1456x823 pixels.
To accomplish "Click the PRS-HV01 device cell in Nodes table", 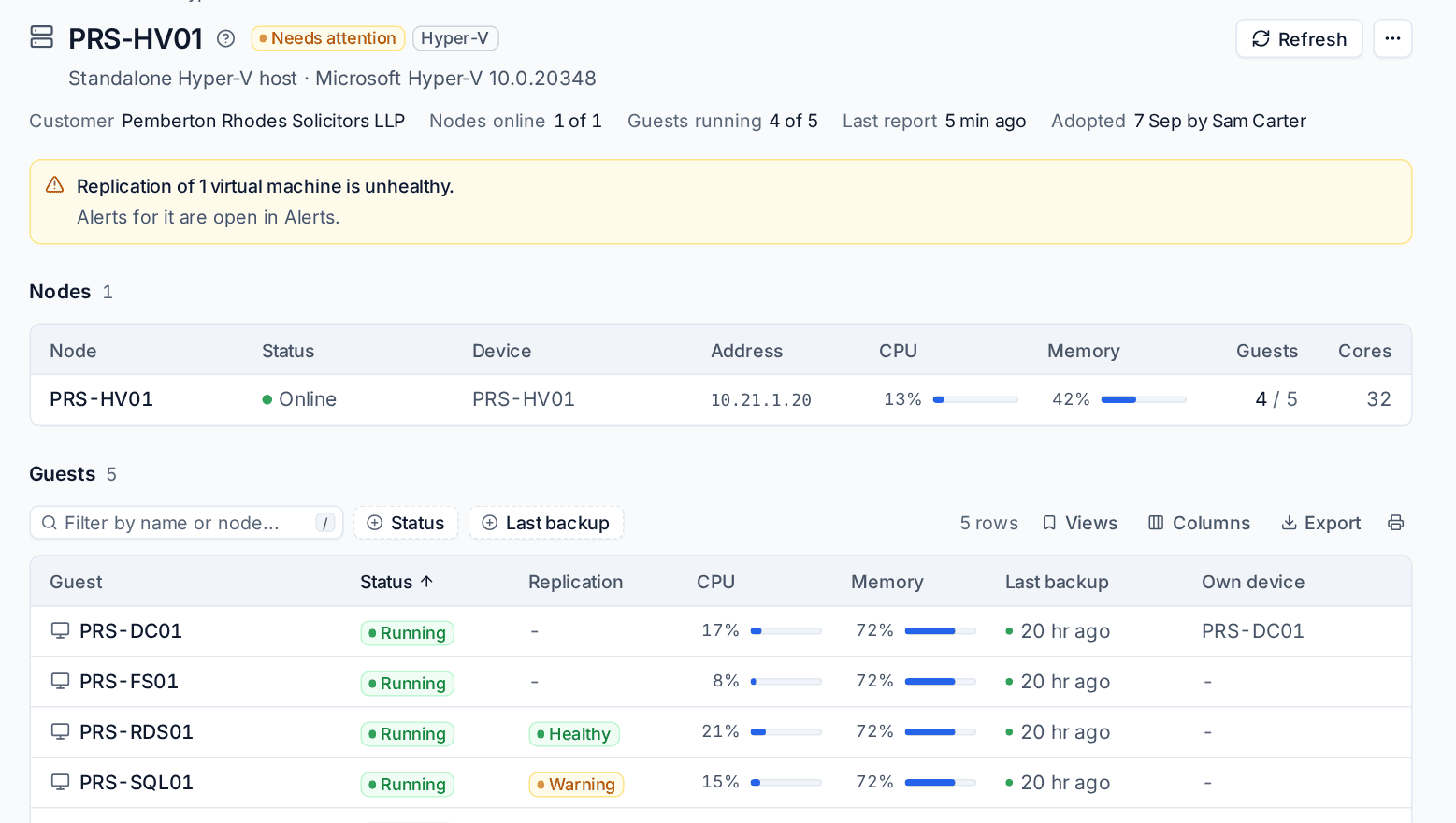I will pos(524,399).
